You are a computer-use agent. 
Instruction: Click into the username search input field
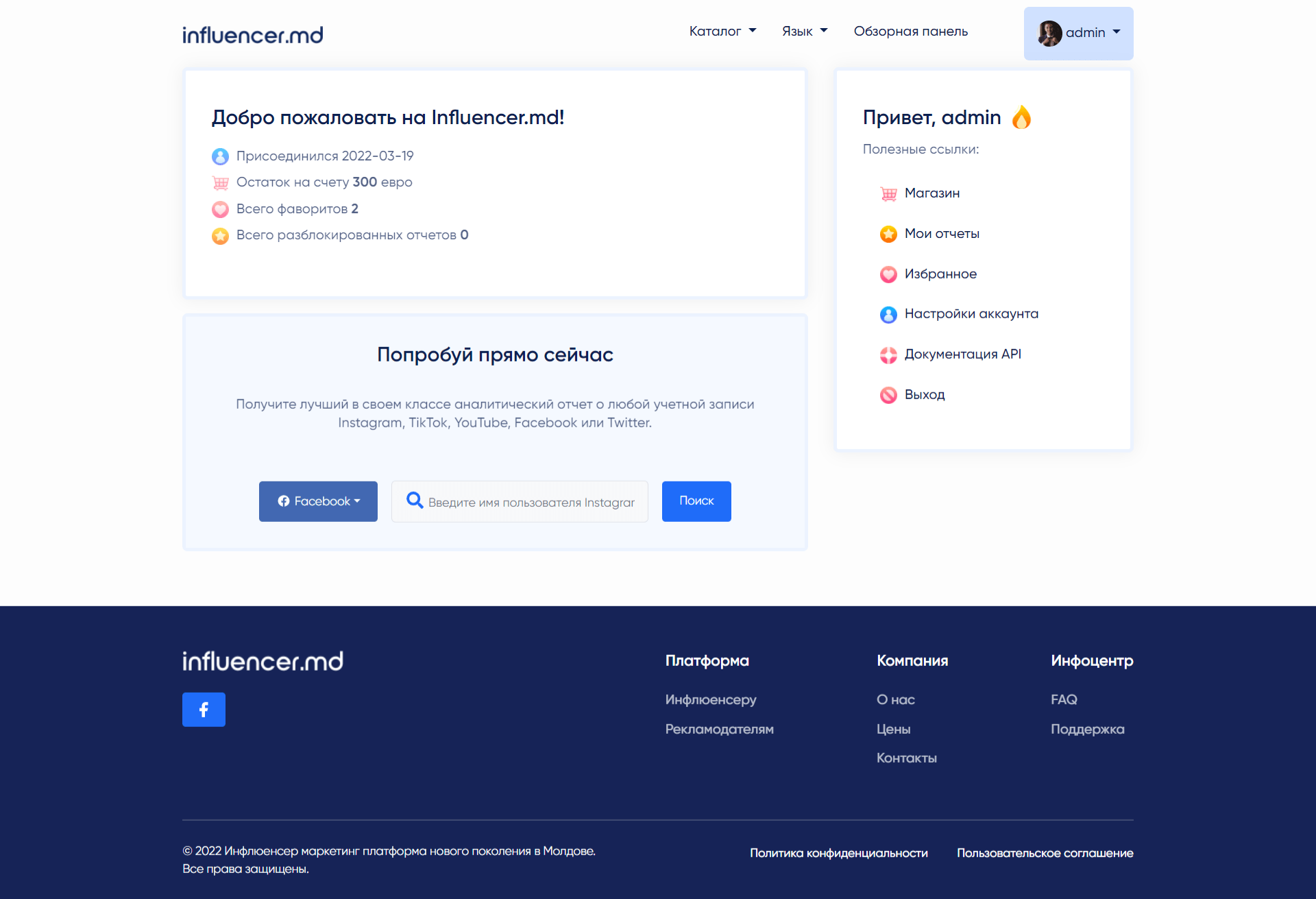[x=531, y=503]
